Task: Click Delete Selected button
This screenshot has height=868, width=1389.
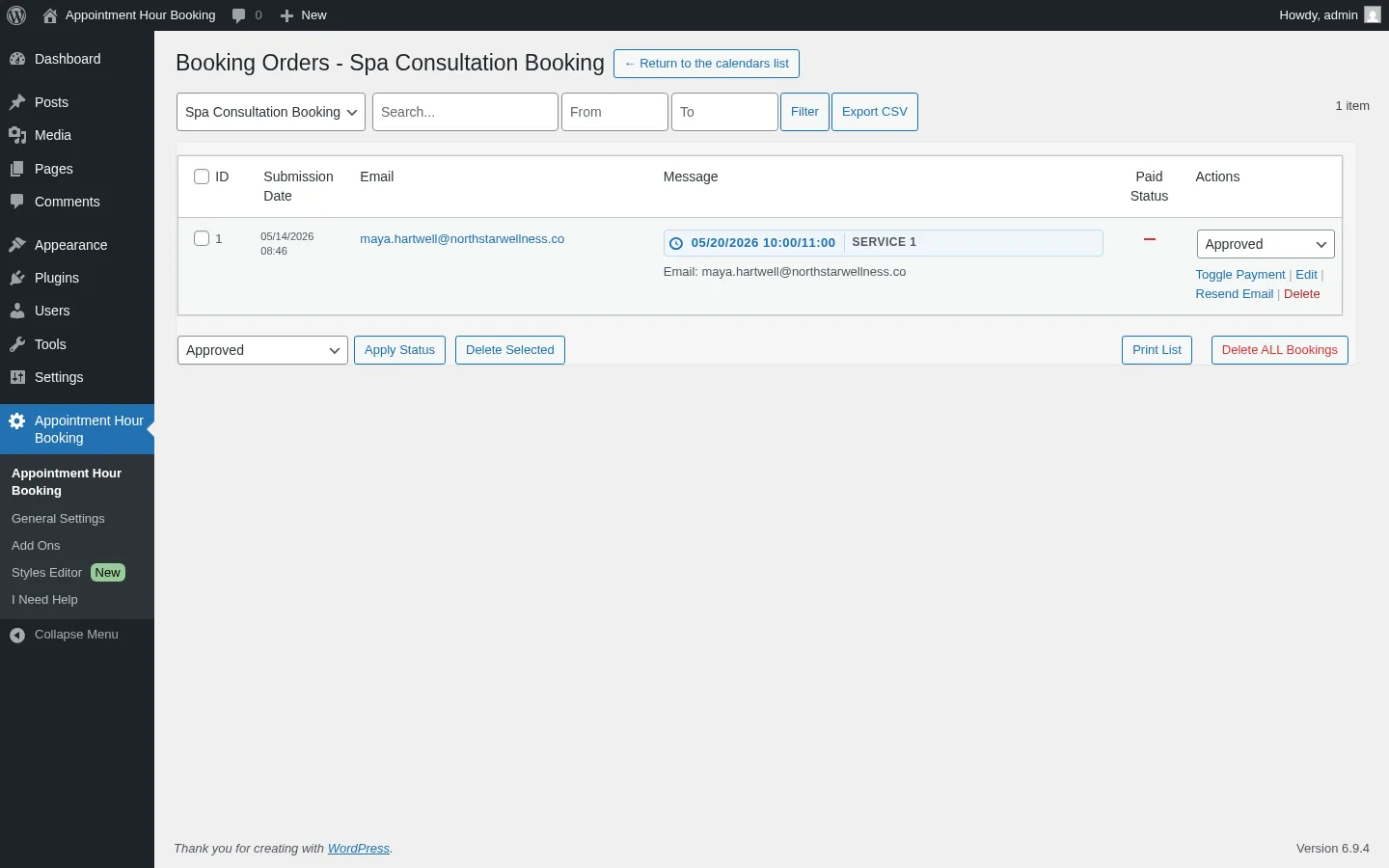Action: point(510,350)
